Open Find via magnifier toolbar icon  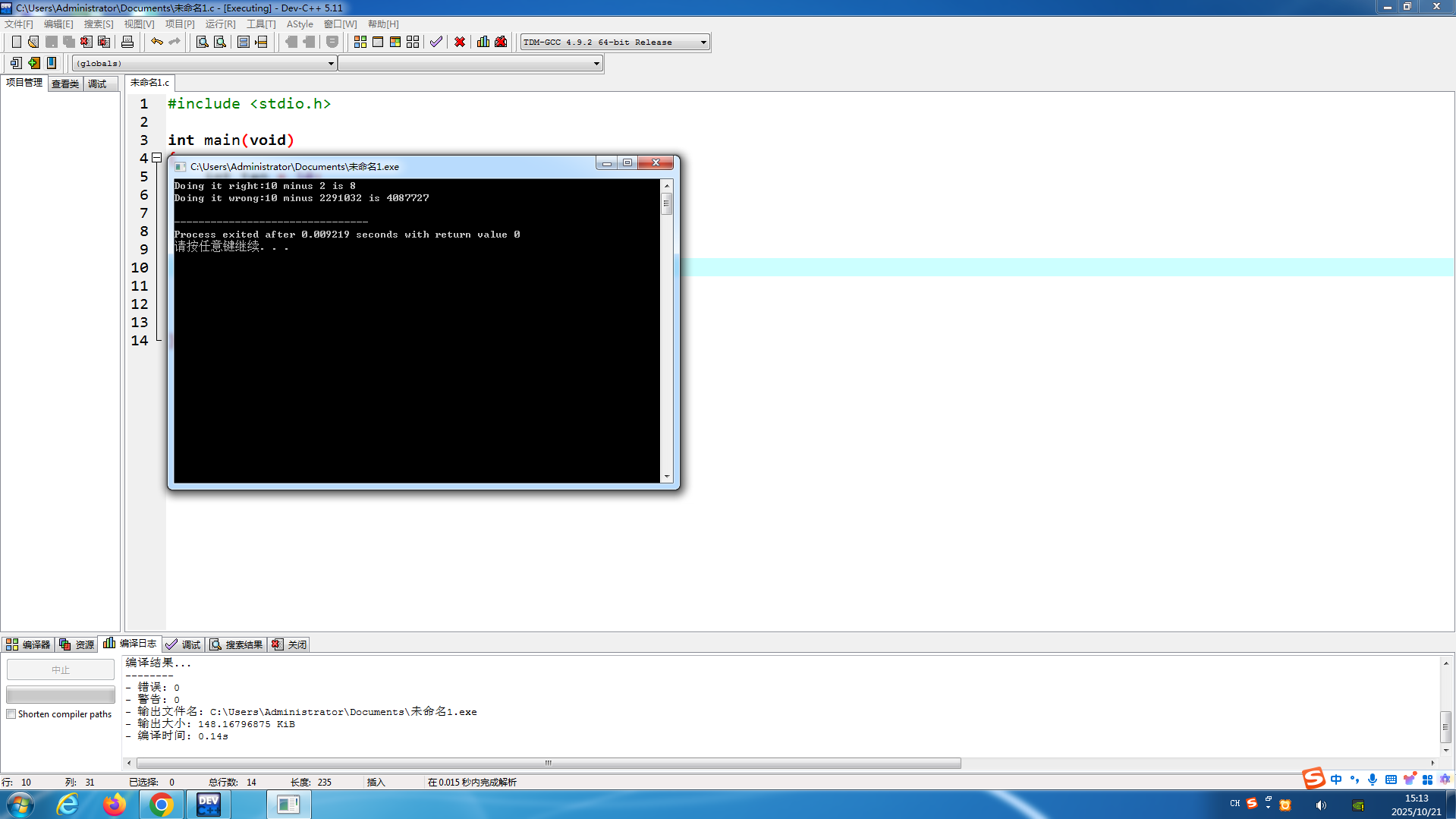[203, 42]
